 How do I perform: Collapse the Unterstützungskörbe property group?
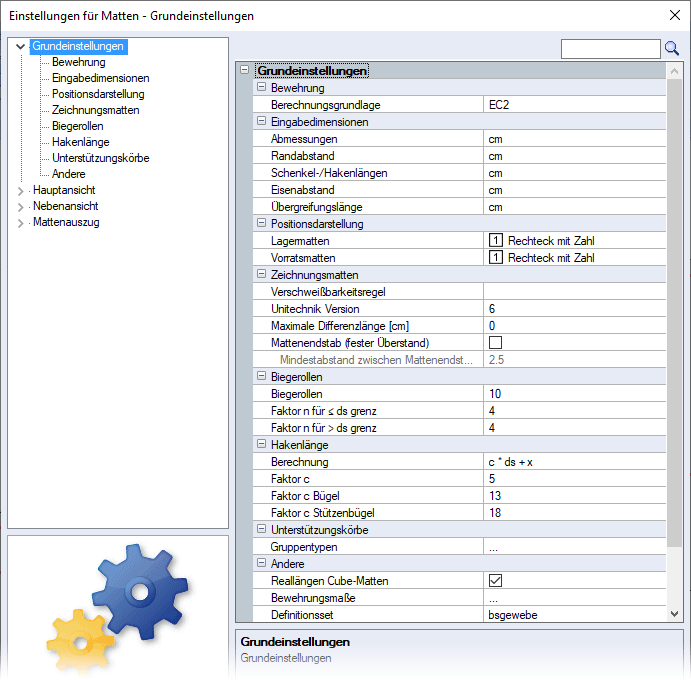(x=261, y=529)
